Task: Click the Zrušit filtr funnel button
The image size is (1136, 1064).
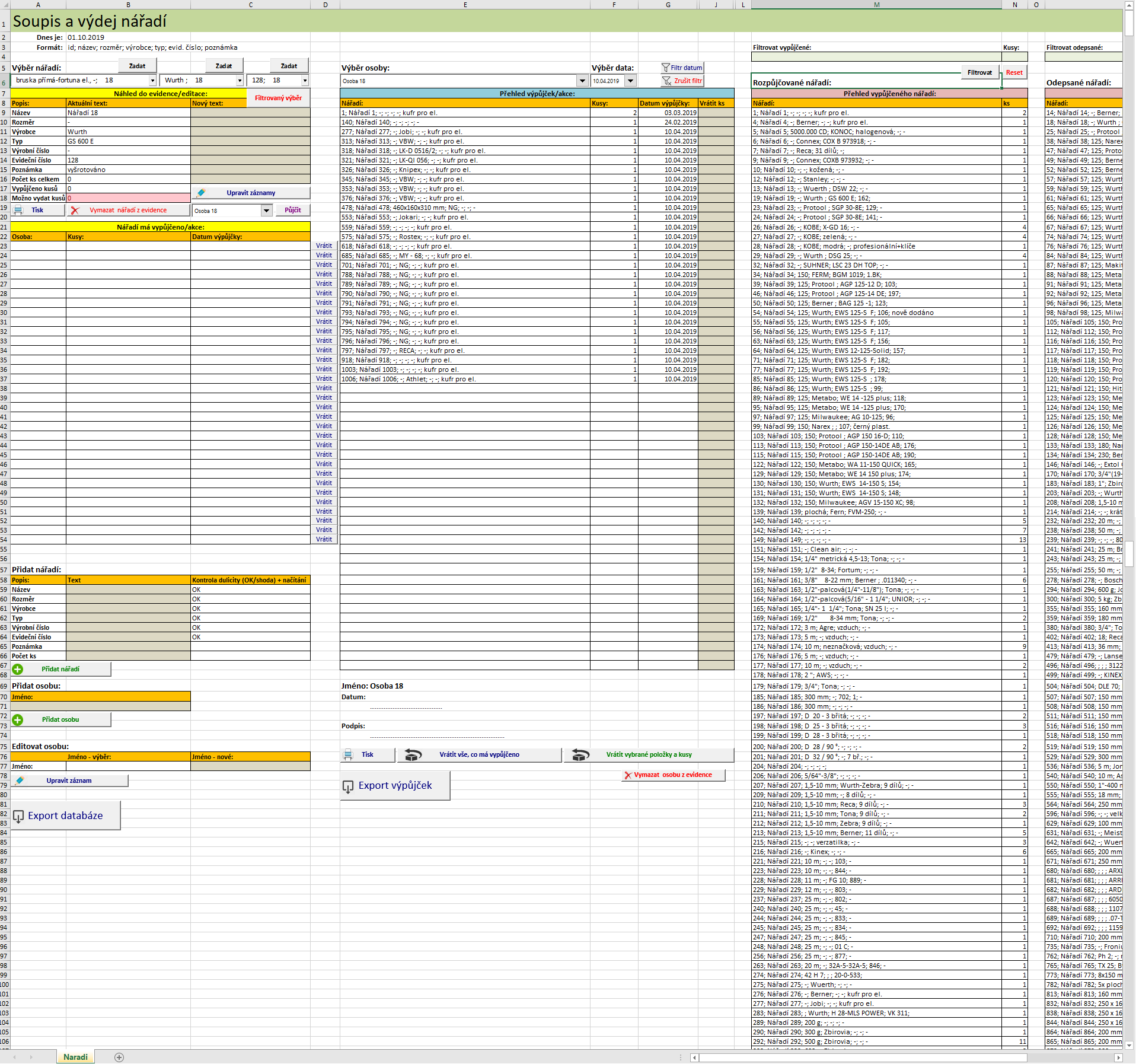Action: [682, 81]
